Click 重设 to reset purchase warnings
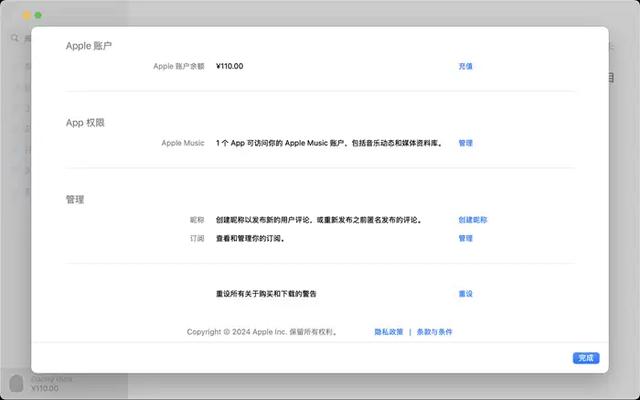 [465, 294]
